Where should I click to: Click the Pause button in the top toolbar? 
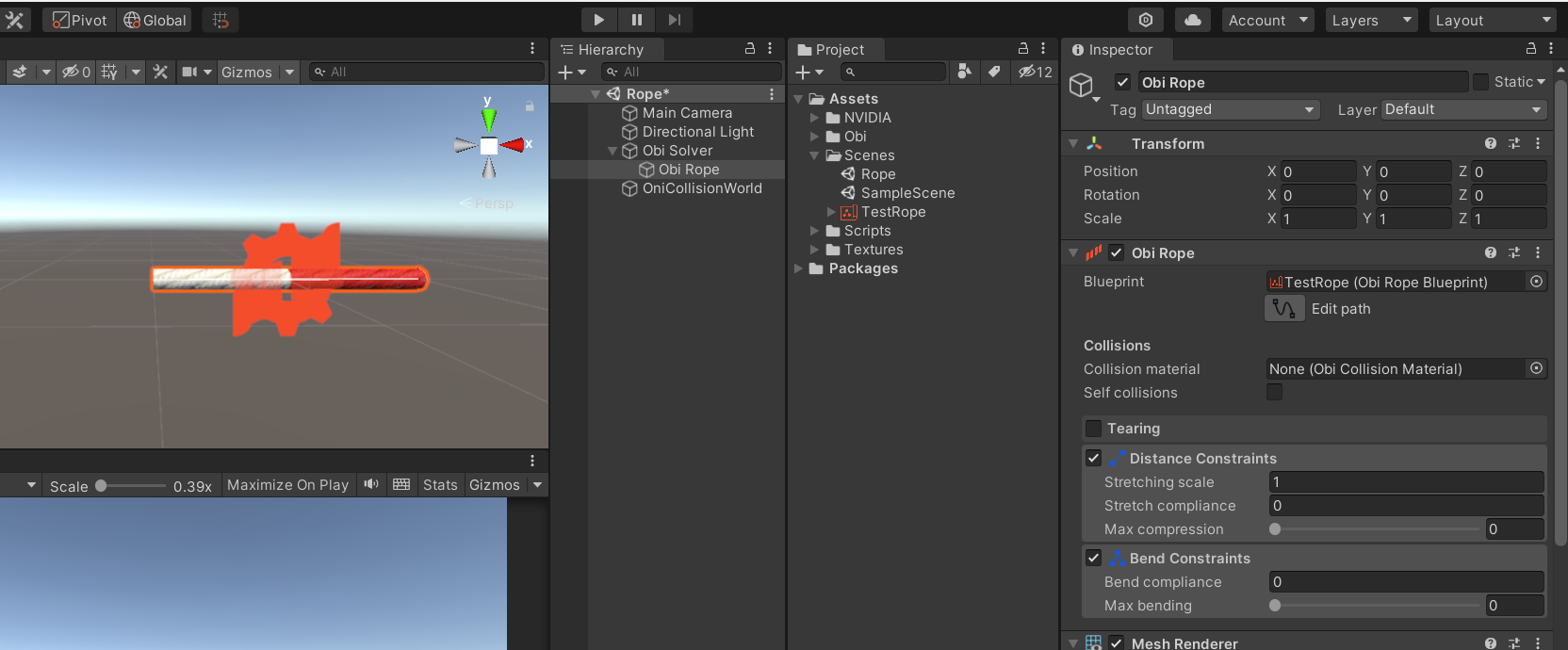pyautogui.click(x=637, y=20)
